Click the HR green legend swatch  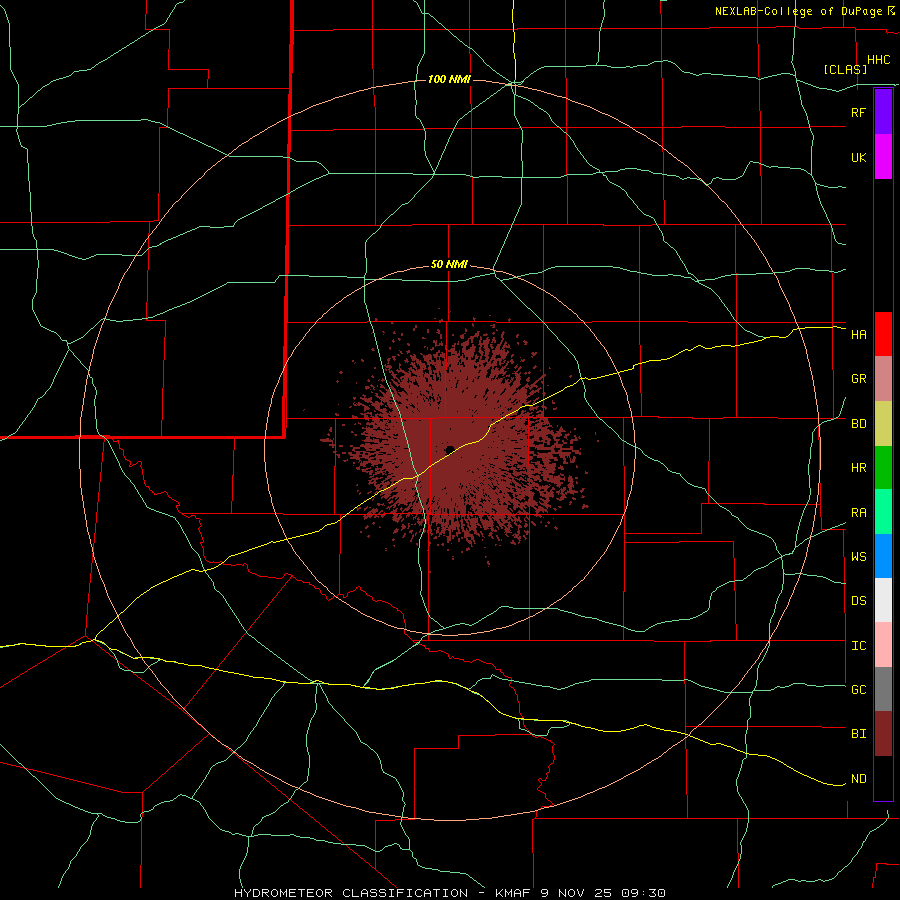coord(883,468)
